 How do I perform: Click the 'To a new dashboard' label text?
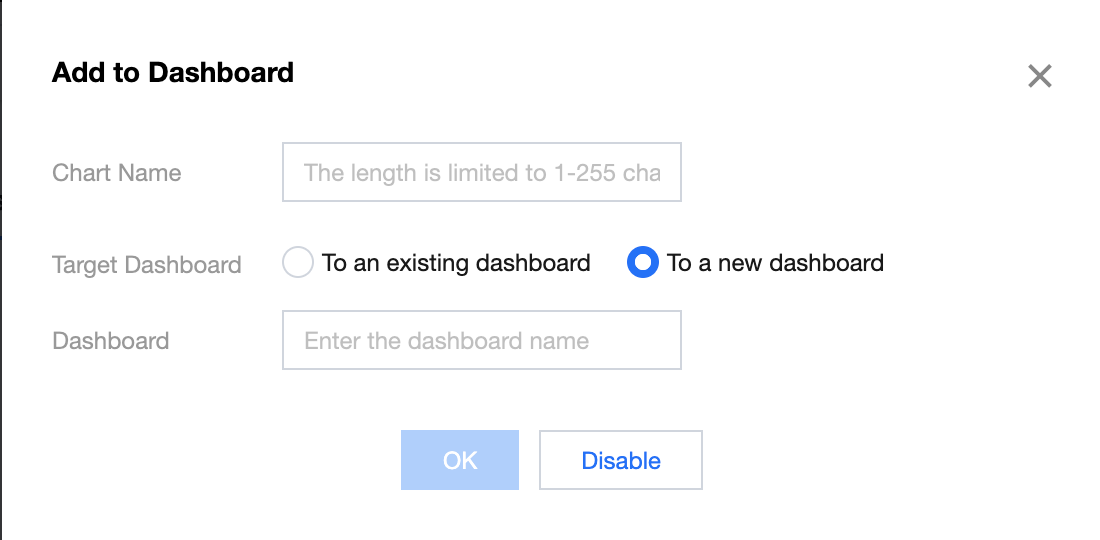coord(775,263)
